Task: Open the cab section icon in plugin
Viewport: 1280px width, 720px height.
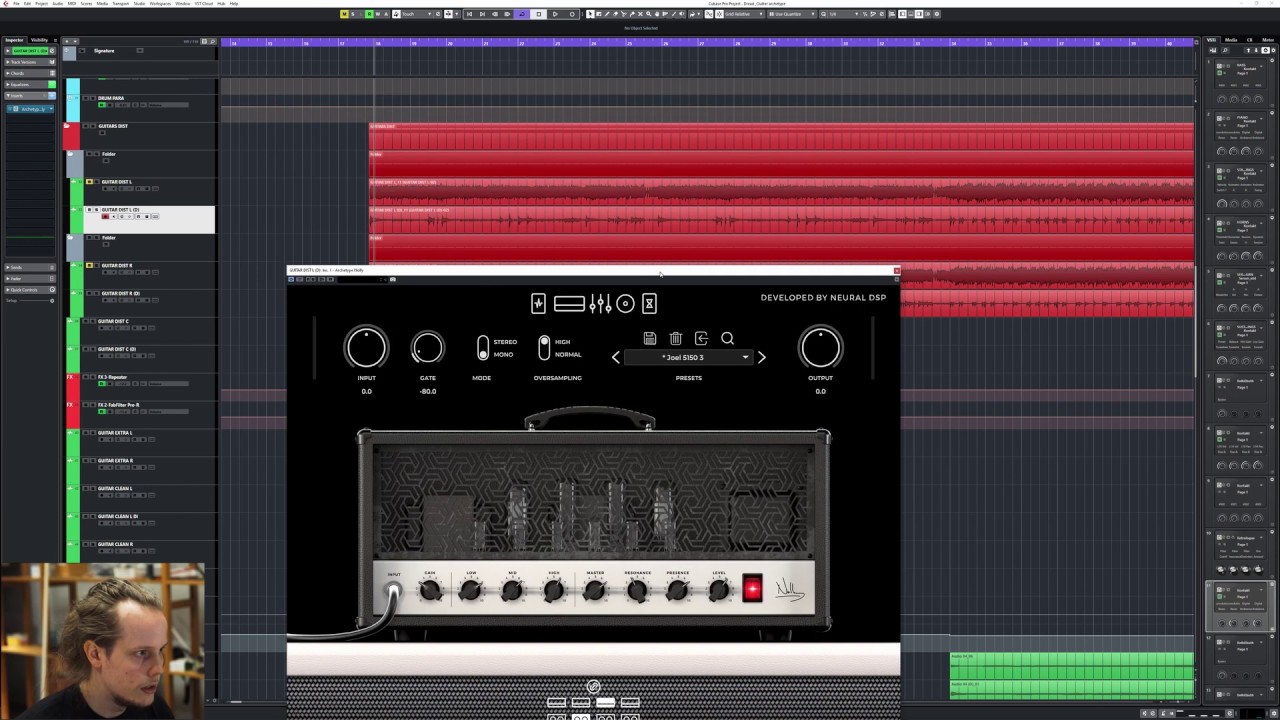Action: tap(569, 303)
